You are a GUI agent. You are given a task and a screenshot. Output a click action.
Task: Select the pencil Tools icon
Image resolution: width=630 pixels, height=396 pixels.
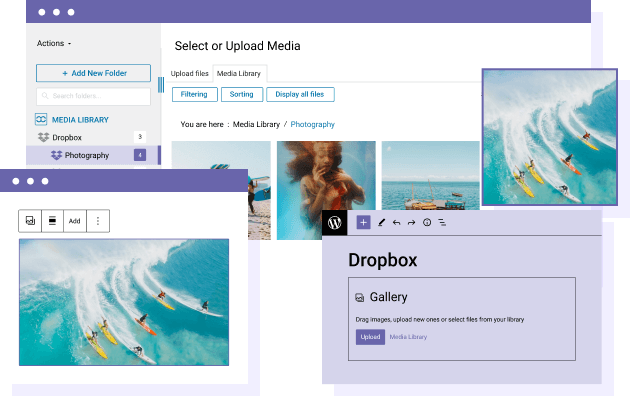[381, 222]
